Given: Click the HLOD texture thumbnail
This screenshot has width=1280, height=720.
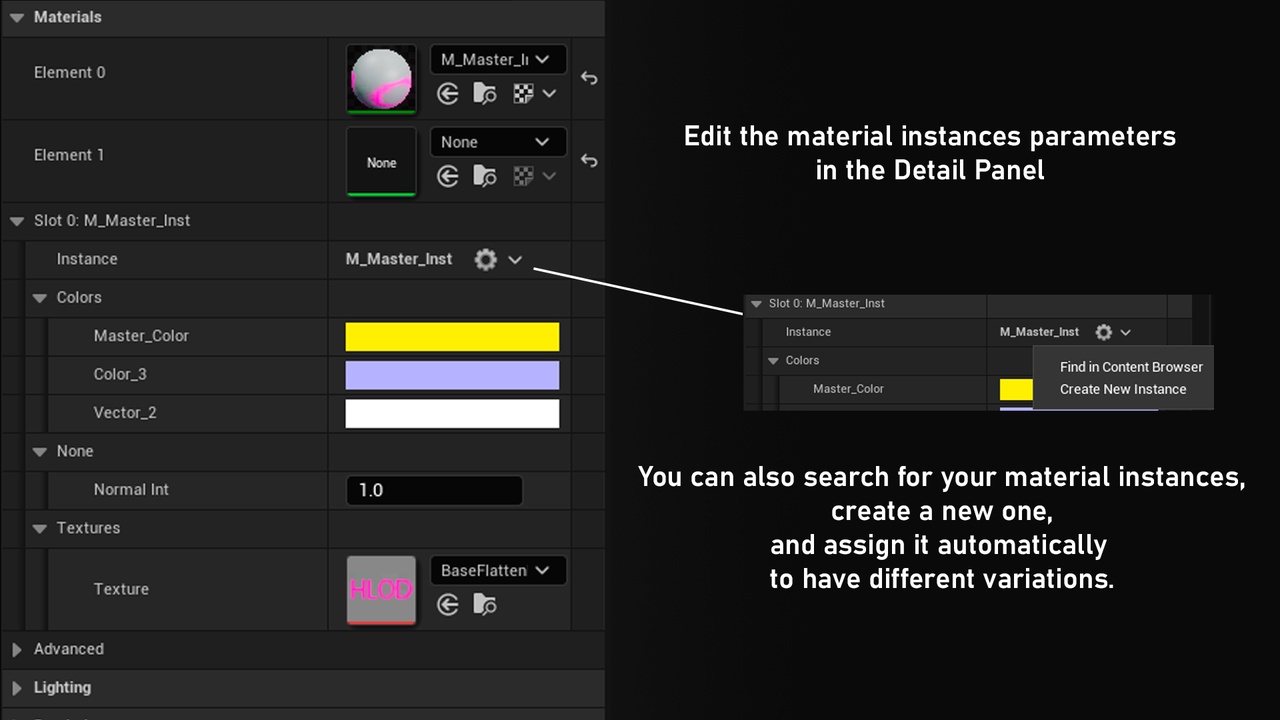Looking at the screenshot, I should click(381, 590).
